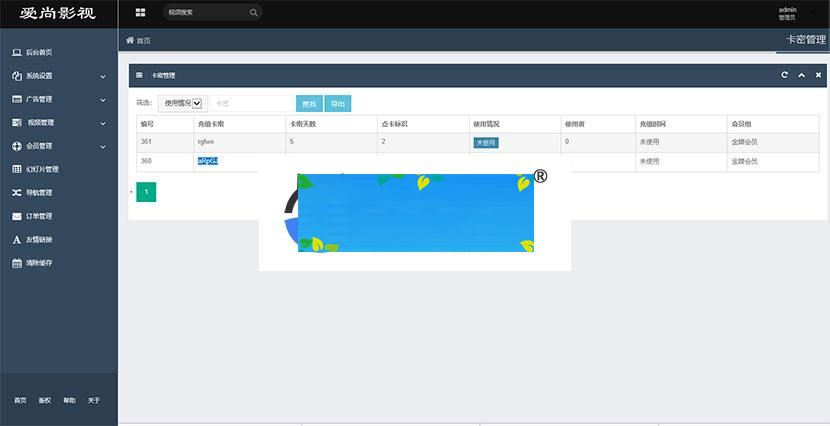
Task: Expand the 视频管理 sidebar menu
Action: [x=58, y=123]
